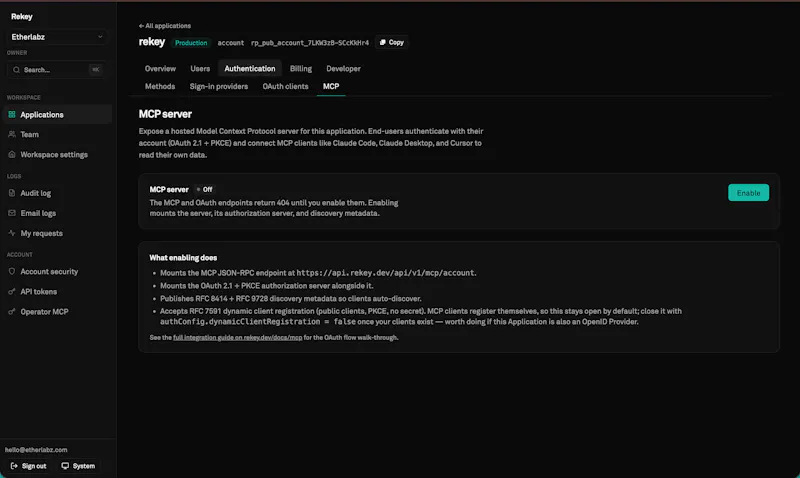This screenshot has width=800, height=478.
Task: Open Operator MCP in sidebar
Action: coord(57,311)
